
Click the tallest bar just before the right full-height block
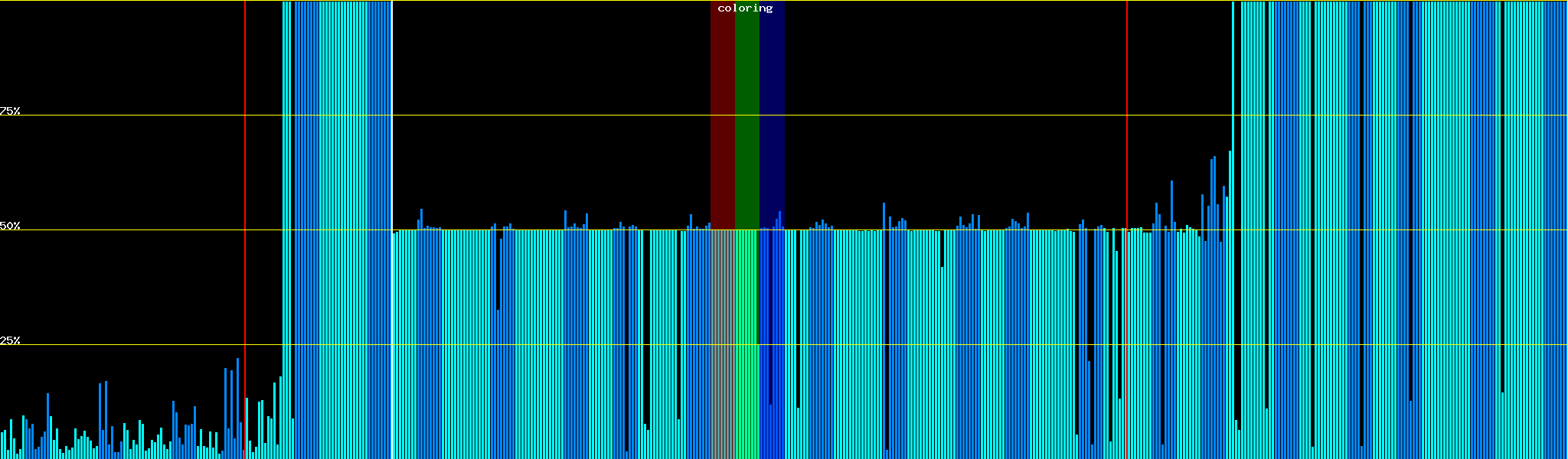tap(1230, 306)
